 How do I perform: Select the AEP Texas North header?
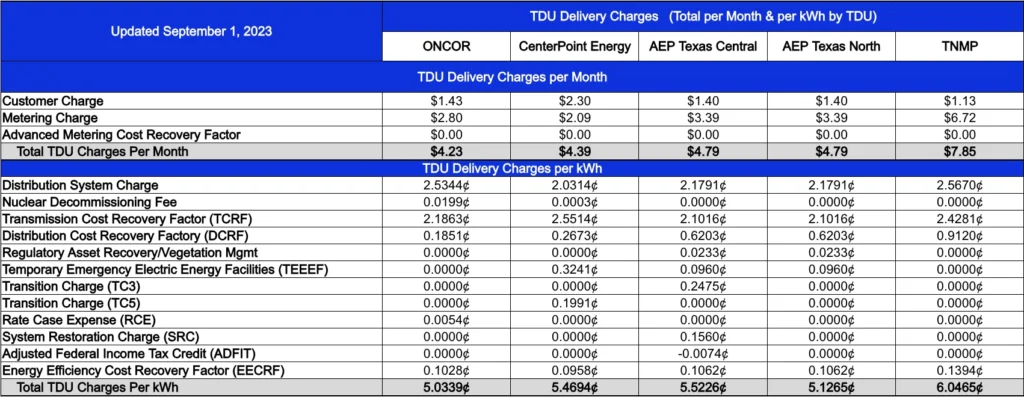(831, 46)
